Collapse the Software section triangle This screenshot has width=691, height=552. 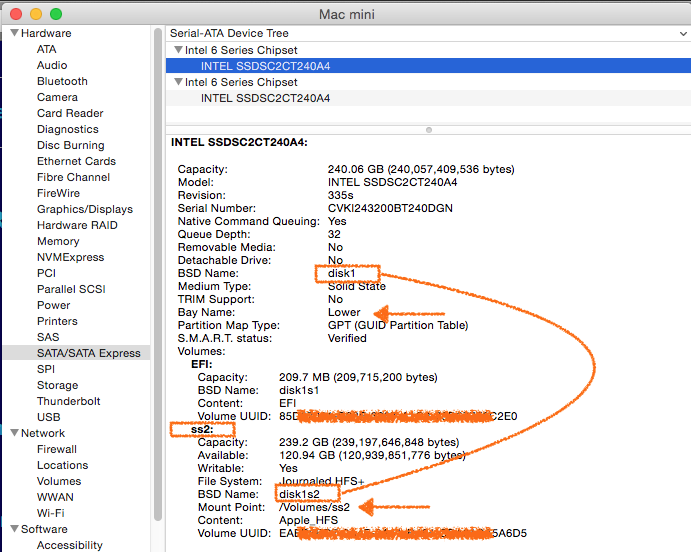click(x=14, y=529)
